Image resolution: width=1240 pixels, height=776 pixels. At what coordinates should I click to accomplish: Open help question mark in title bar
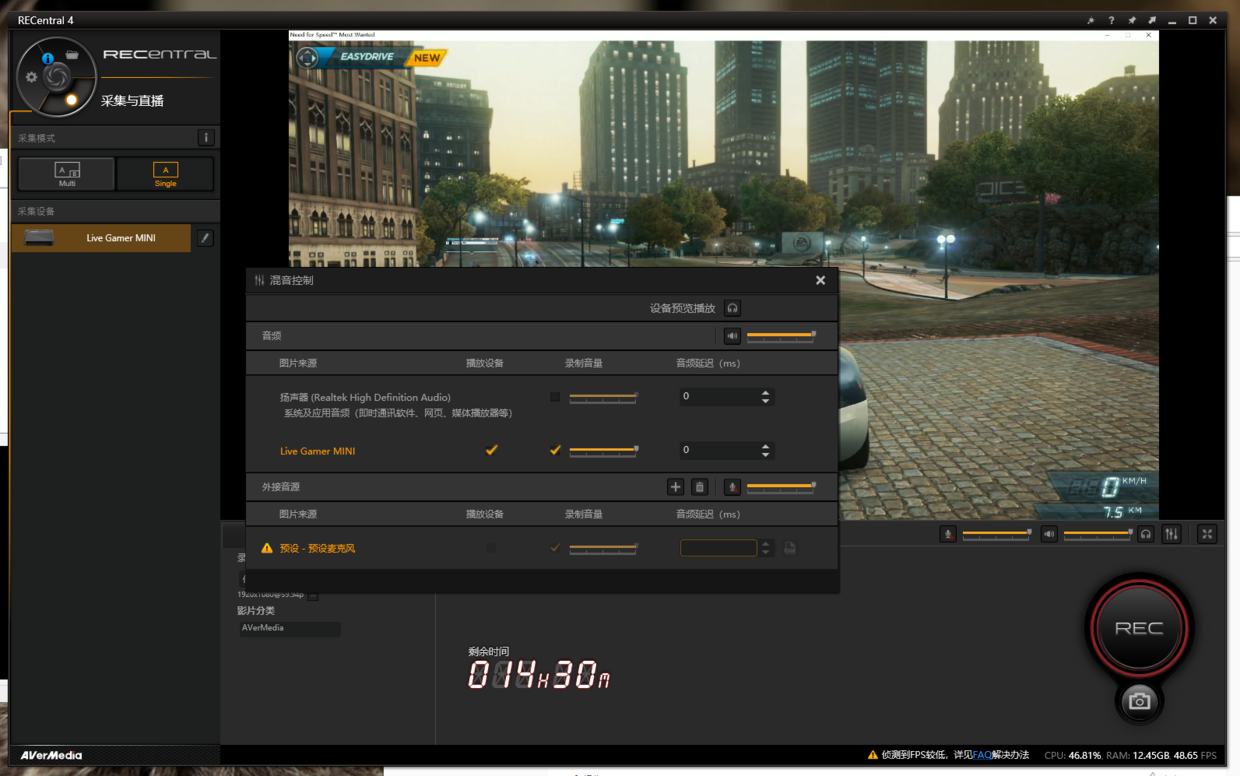pyautogui.click(x=1111, y=20)
